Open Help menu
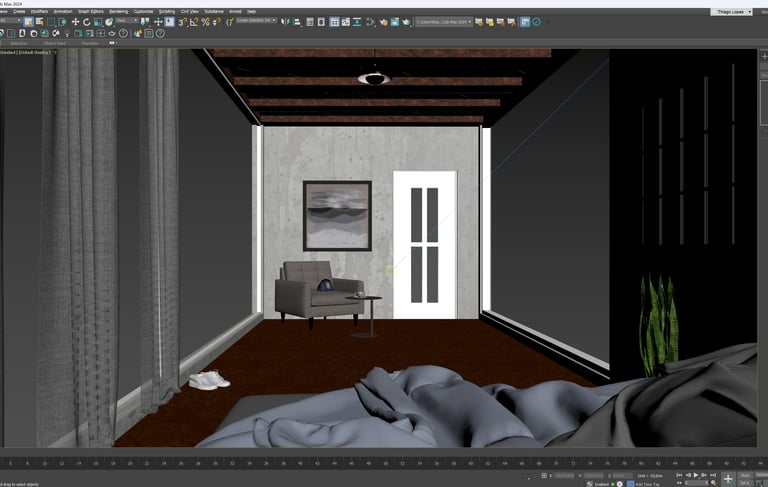The width and height of the screenshot is (768, 487). 251,11
